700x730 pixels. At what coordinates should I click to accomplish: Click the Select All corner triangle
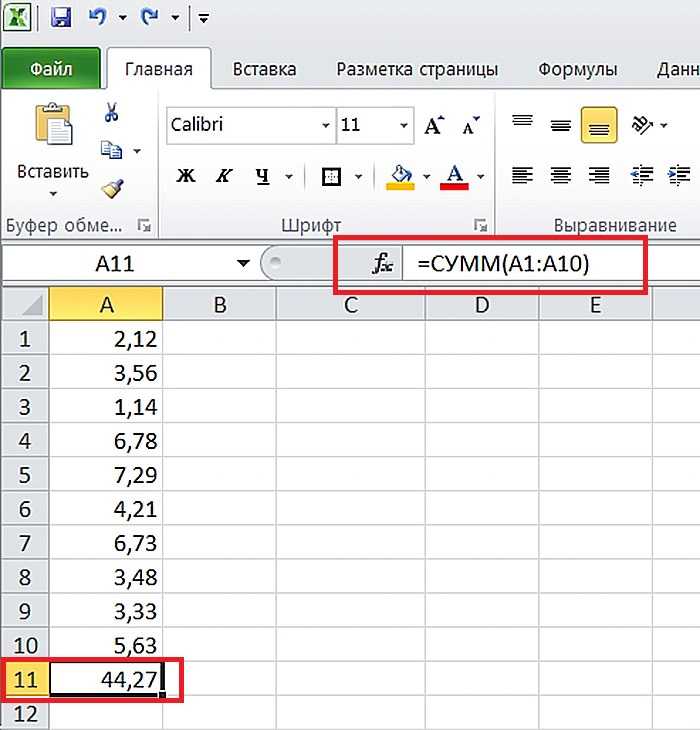pyautogui.click(x=26, y=304)
